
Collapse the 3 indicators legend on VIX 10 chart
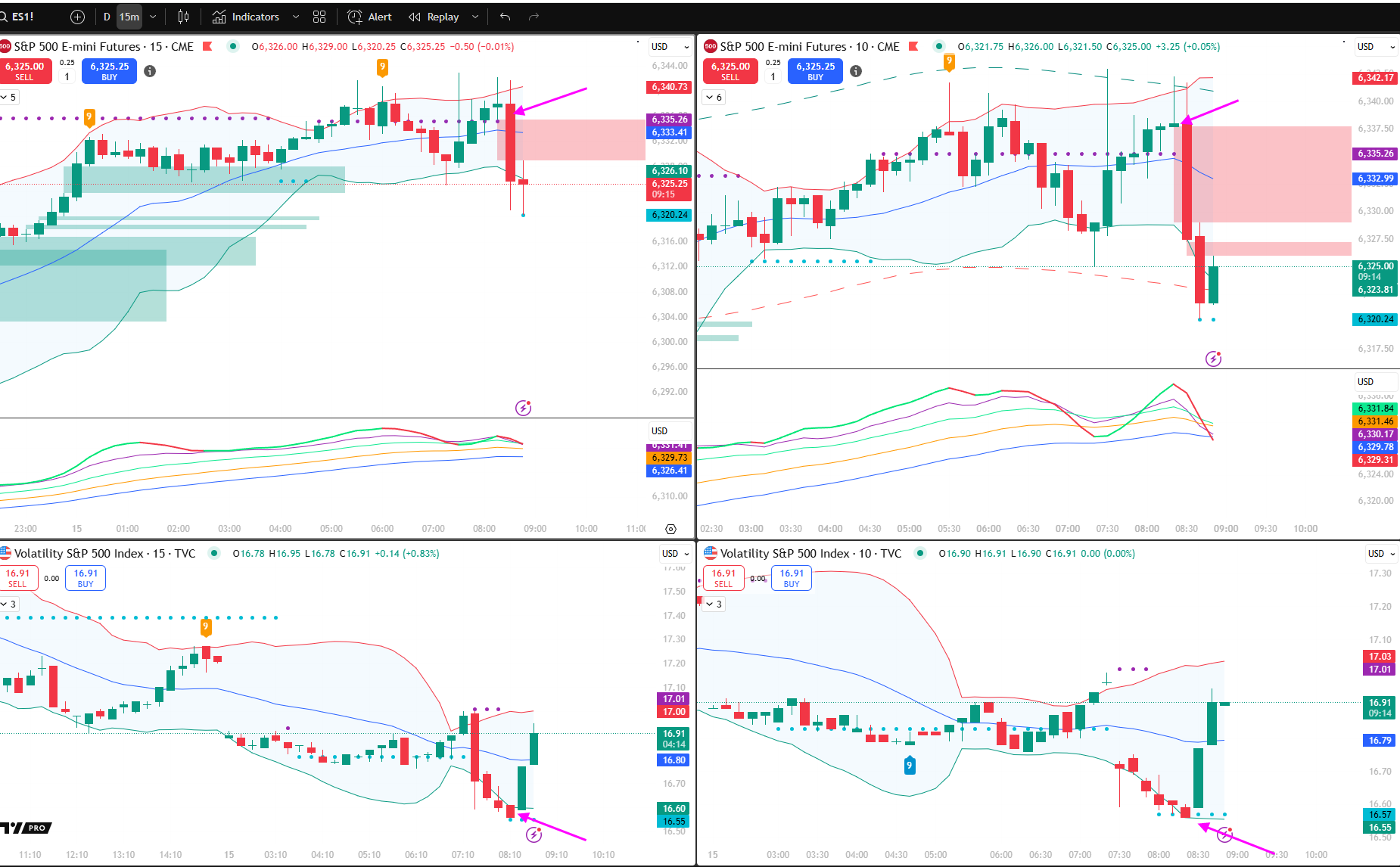714,604
